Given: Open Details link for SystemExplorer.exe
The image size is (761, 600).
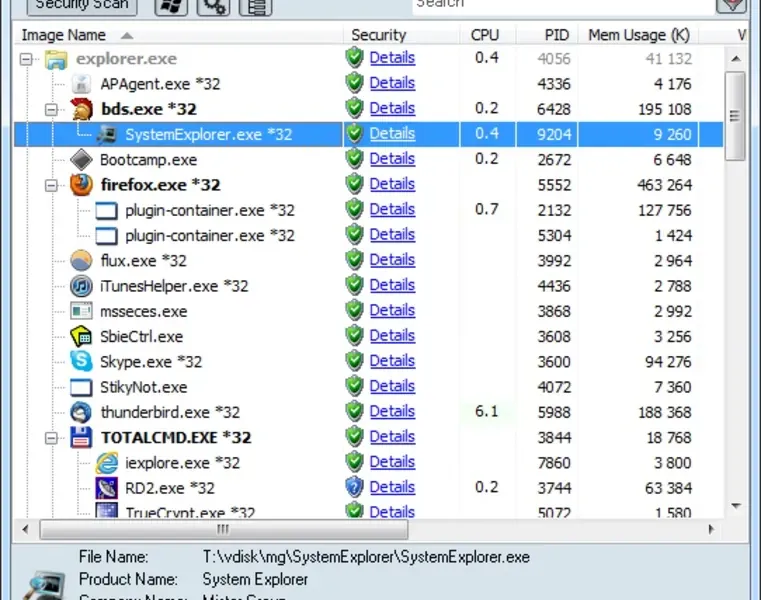Looking at the screenshot, I should [392, 133].
